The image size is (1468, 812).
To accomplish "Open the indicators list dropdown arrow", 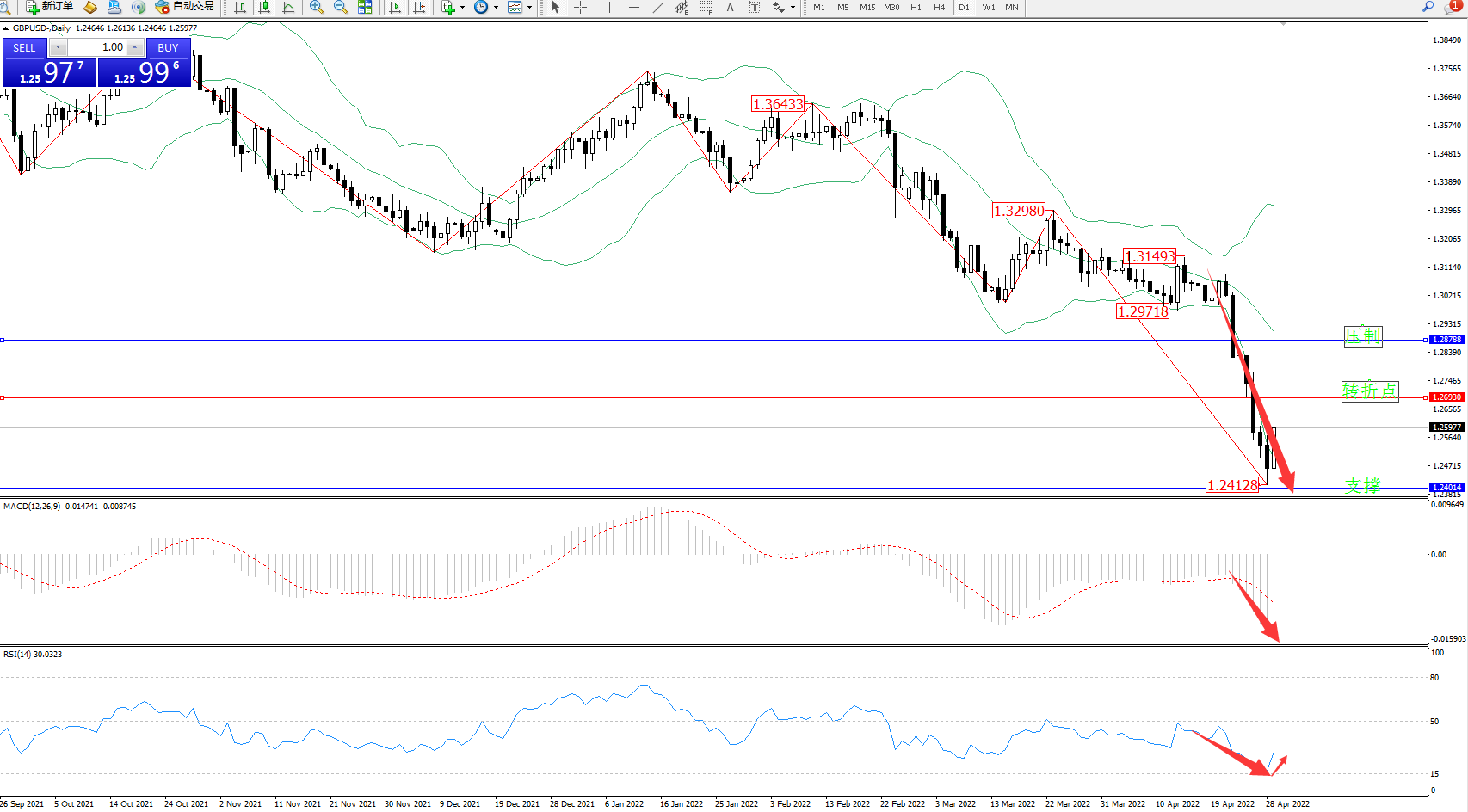I will point(463,7).
